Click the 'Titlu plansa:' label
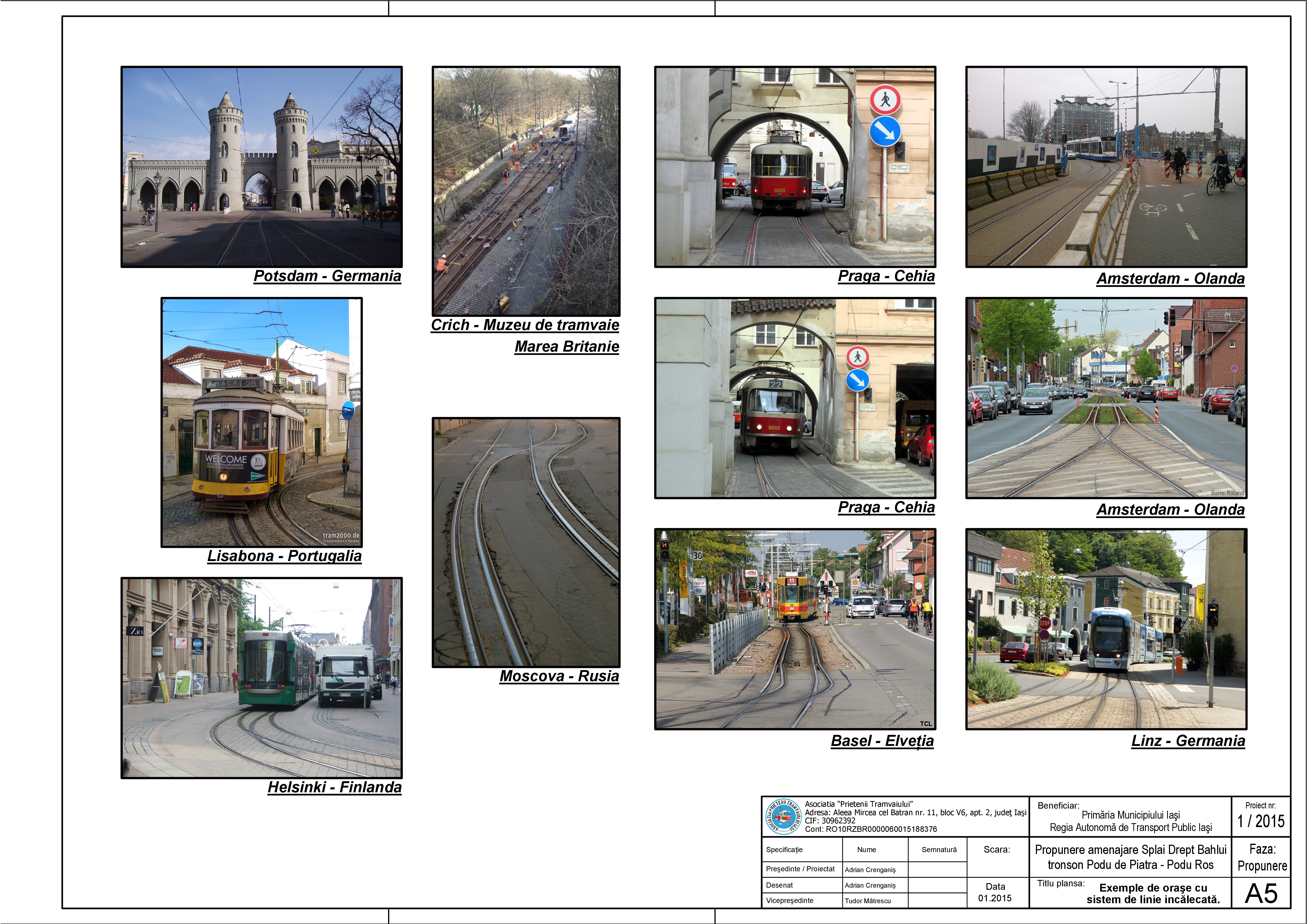The image size is (1307, 924). tap(1061, 884)
